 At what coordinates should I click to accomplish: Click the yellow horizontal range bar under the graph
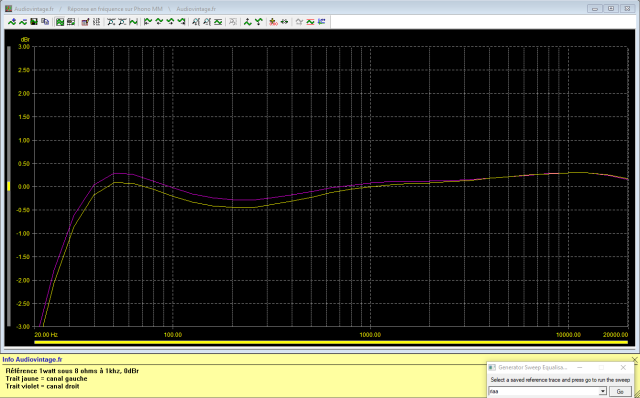(x=331, y=342)
